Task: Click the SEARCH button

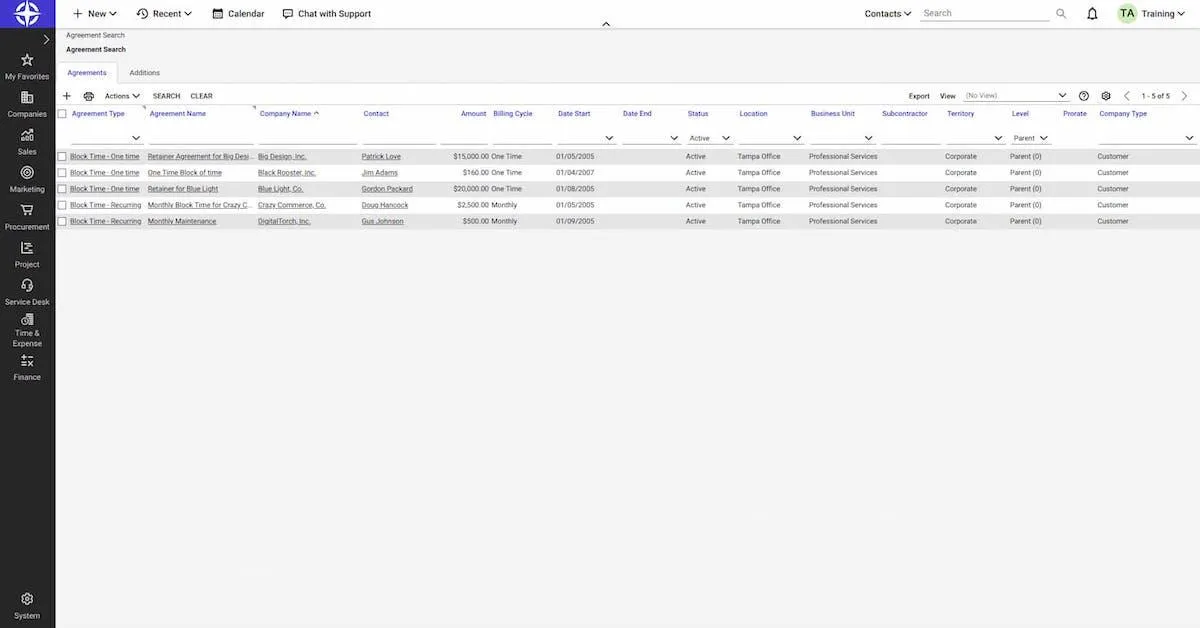Action: [166, 96]
